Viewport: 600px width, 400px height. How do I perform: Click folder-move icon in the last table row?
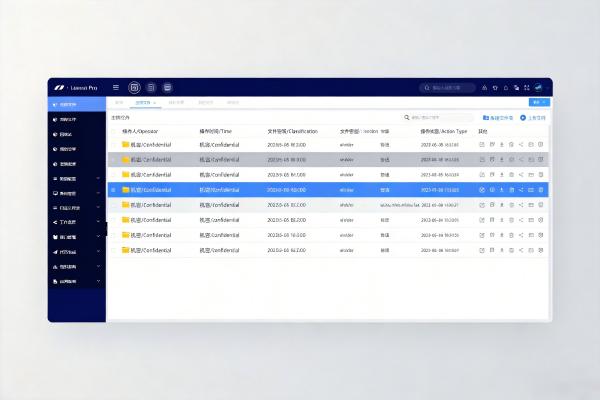(531, 250)
